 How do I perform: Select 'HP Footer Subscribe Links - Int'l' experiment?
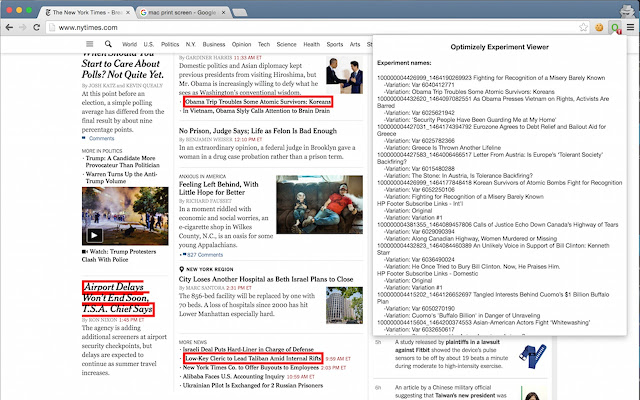tap(420, 204)
